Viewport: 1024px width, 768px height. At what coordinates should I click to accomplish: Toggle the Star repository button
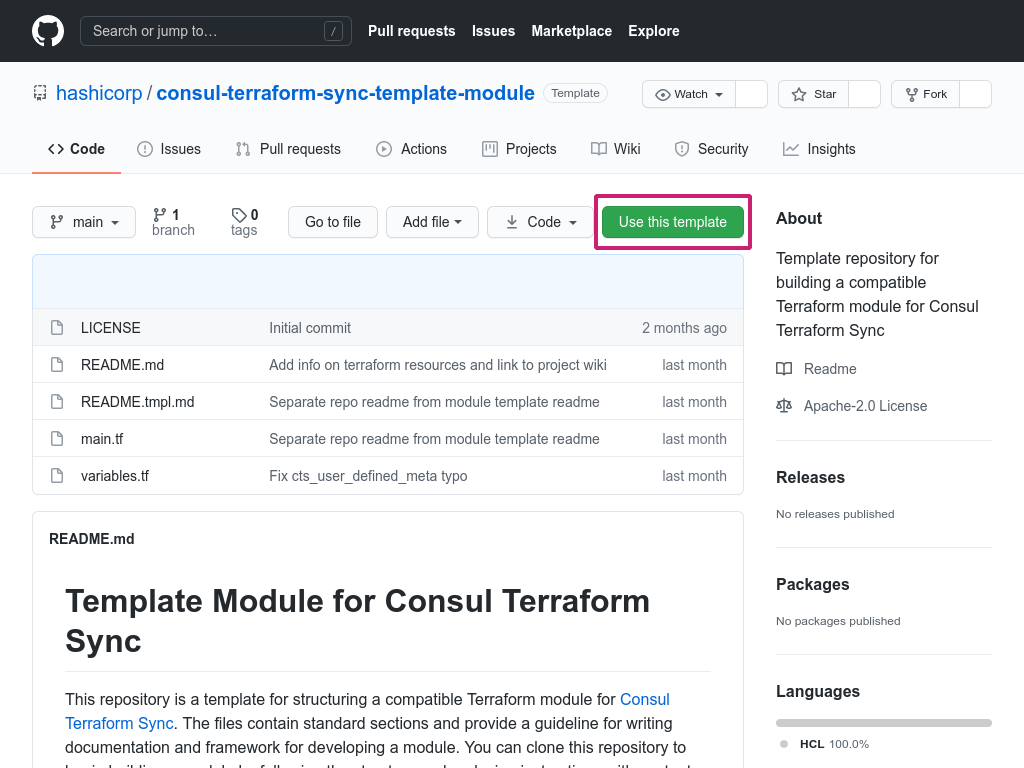[x=813, y=94]
